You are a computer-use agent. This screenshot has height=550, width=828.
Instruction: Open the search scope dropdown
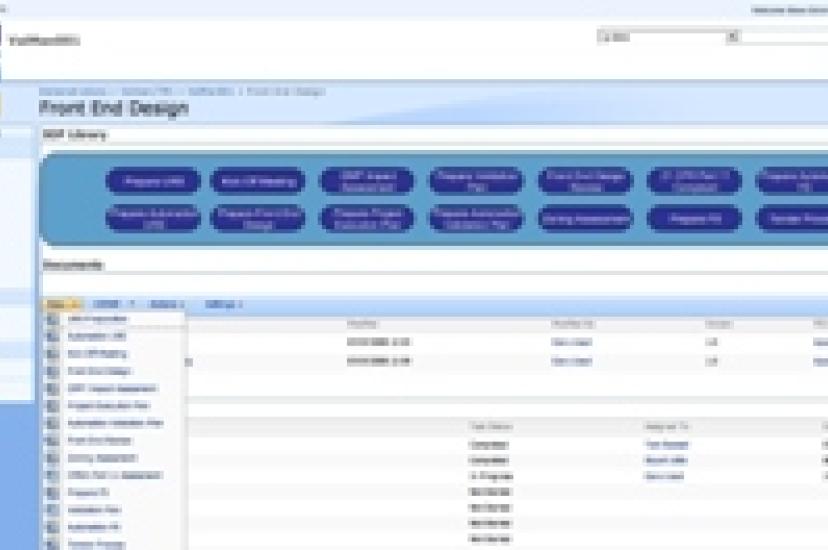click(x=732, y=36)
